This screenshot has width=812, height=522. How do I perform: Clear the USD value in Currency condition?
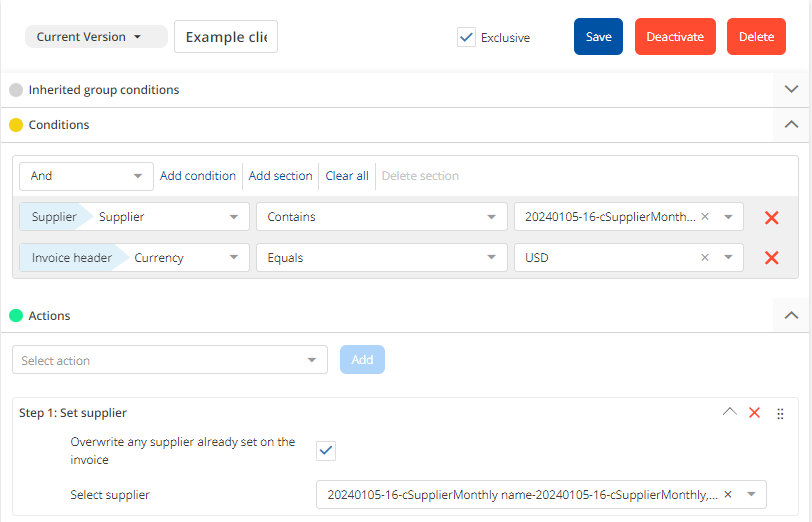[x=705, y=258]
